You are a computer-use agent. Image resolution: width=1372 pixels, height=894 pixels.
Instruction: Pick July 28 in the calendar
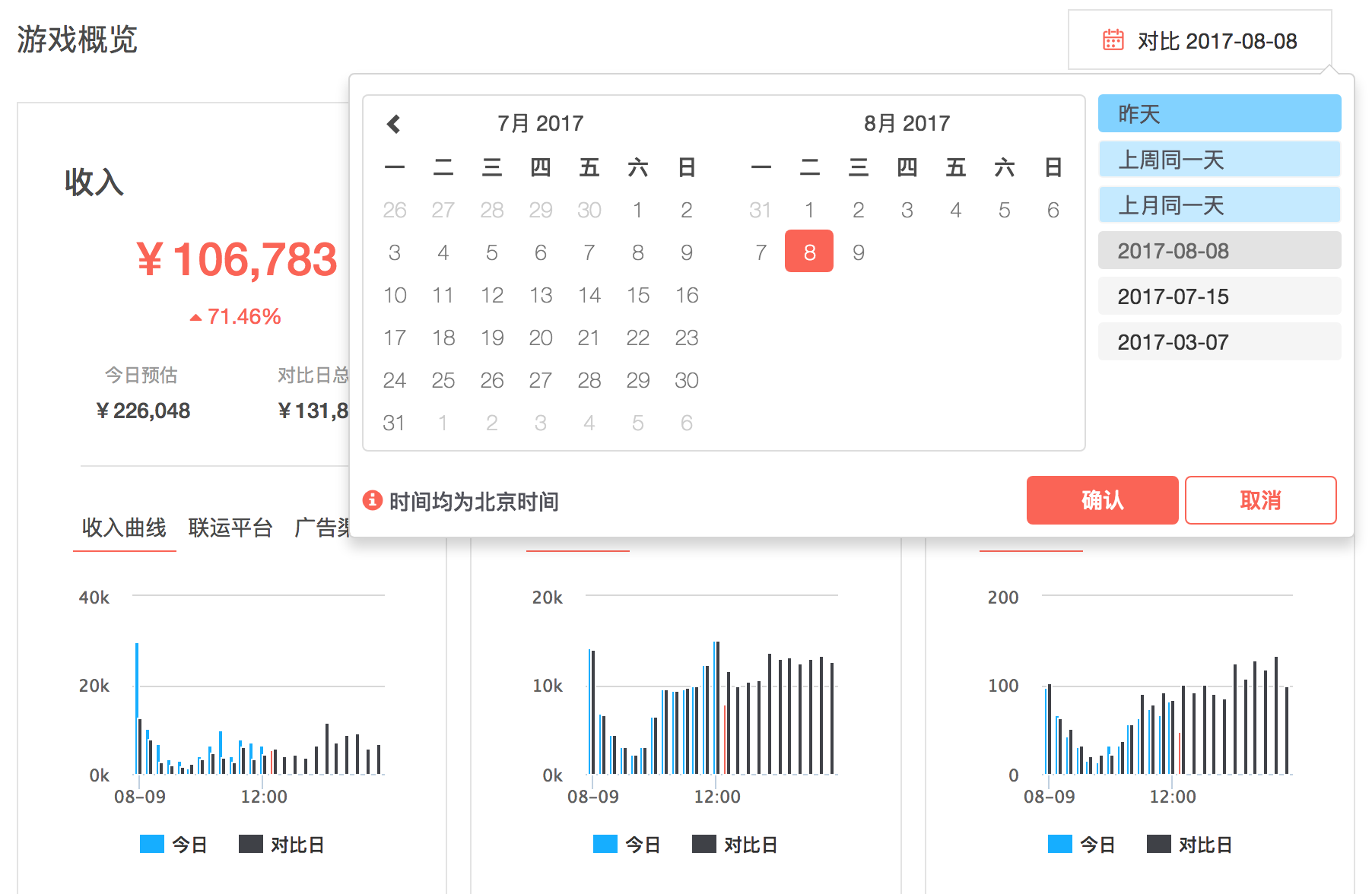coord(589,380)
